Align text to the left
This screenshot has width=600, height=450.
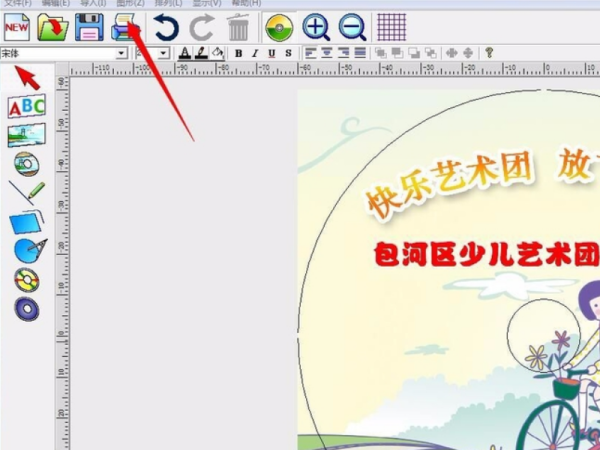pyautogui.click(x=310, y=53)
